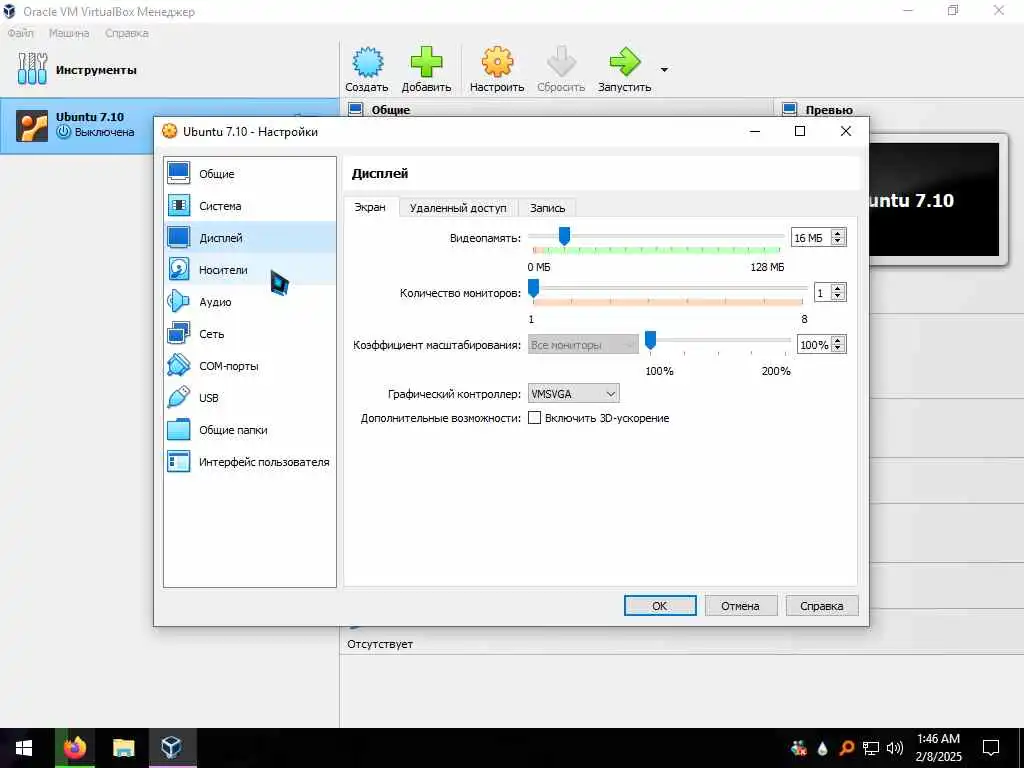Click the Общие section header in details
This screenshot has width=1024, height=768.
[x=391, y=110]
